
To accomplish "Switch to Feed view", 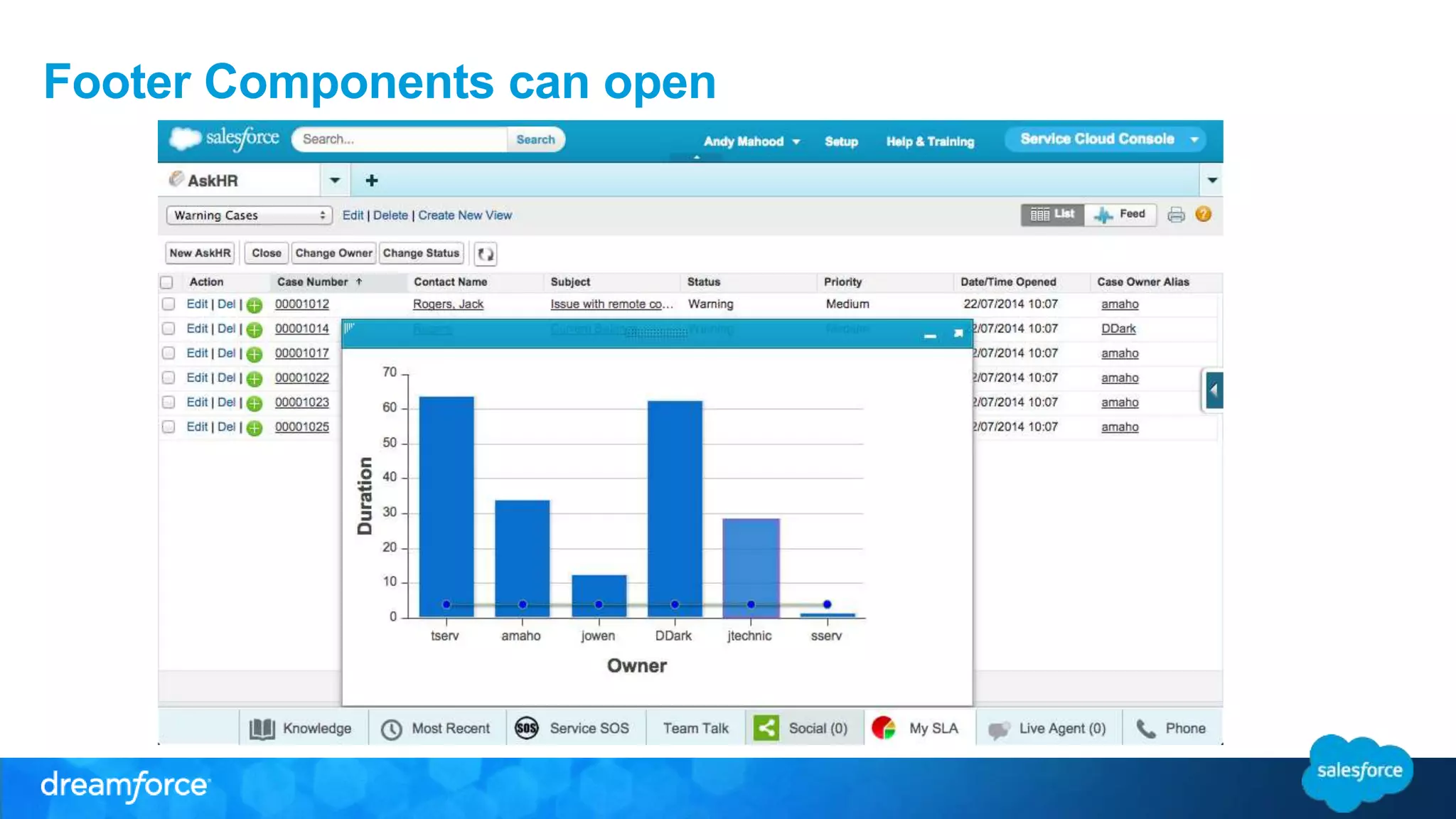I will coord(1120,214).
